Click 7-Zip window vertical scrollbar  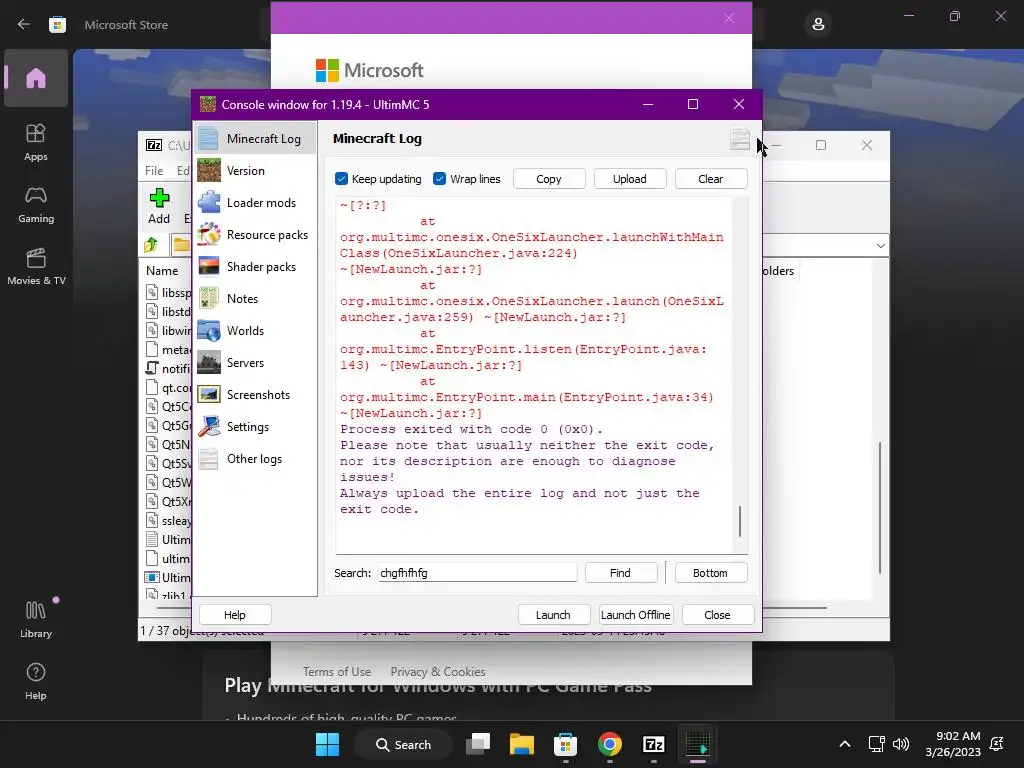point(880,507)
